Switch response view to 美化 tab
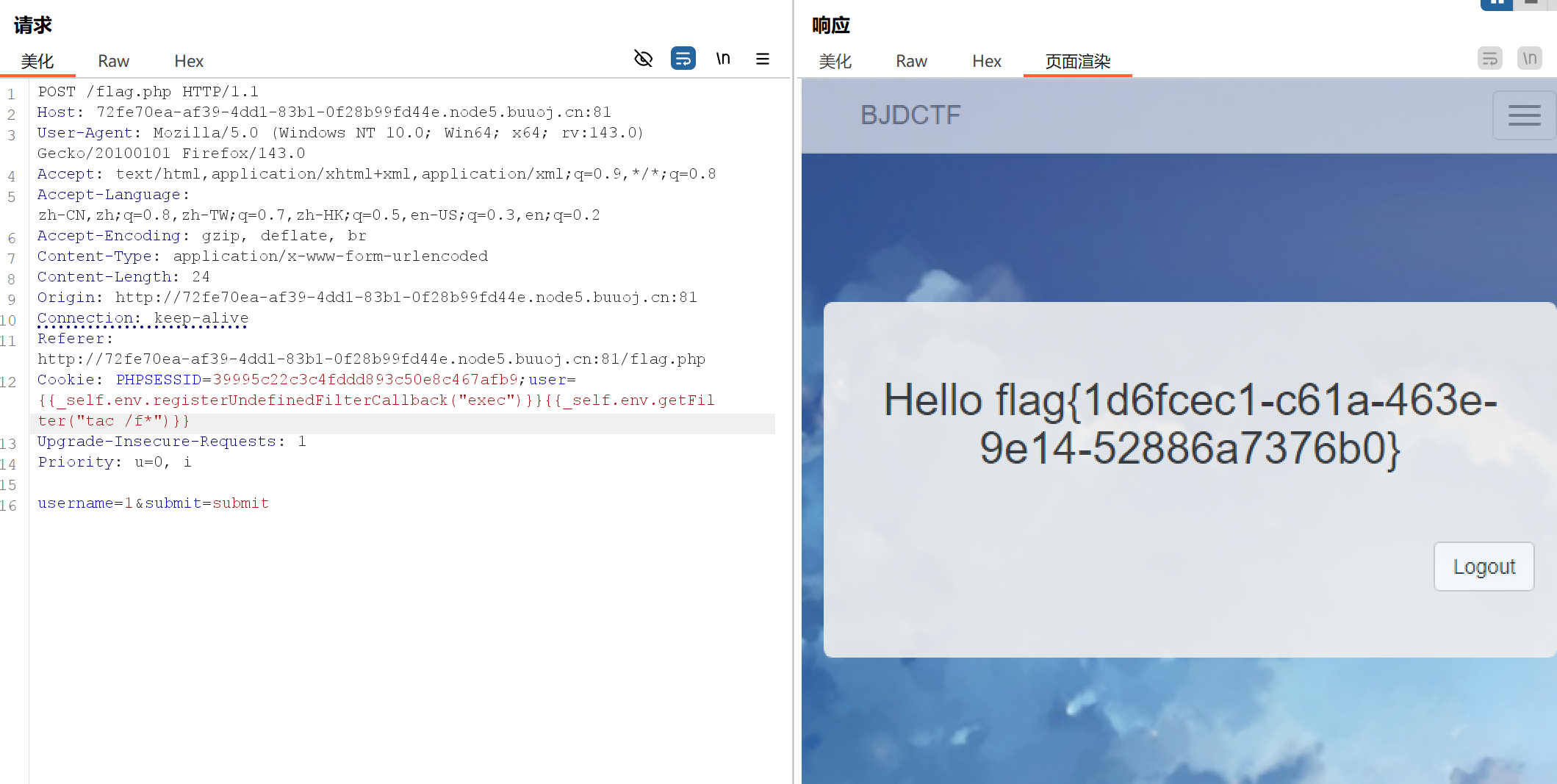This screenshot has height=784, width=1557. coord(835,61)
